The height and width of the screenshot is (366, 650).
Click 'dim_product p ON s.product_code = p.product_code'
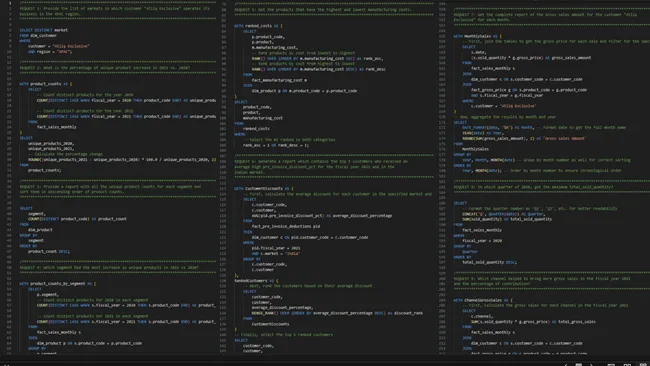click(89, 343)
